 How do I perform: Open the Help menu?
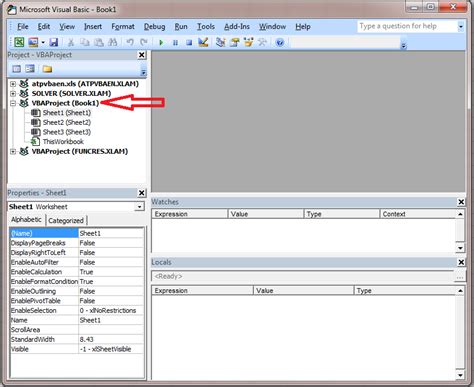303,26
